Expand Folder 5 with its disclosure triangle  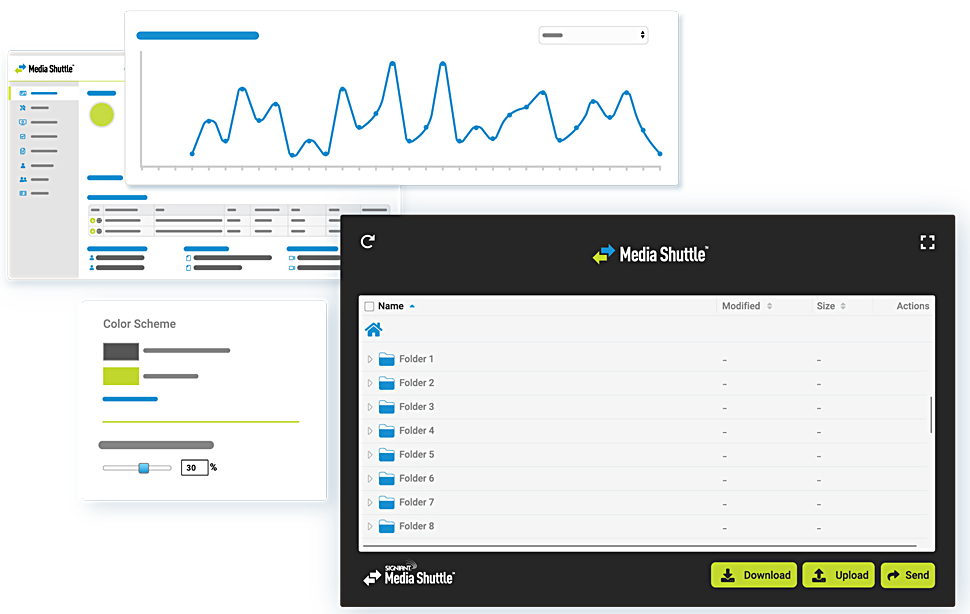(370, 455)
